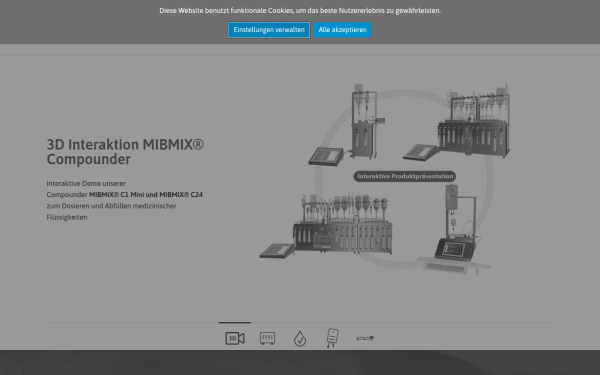
Task: Select the large bottom-left MIBMIX C24 compounder
Action: 342,224
